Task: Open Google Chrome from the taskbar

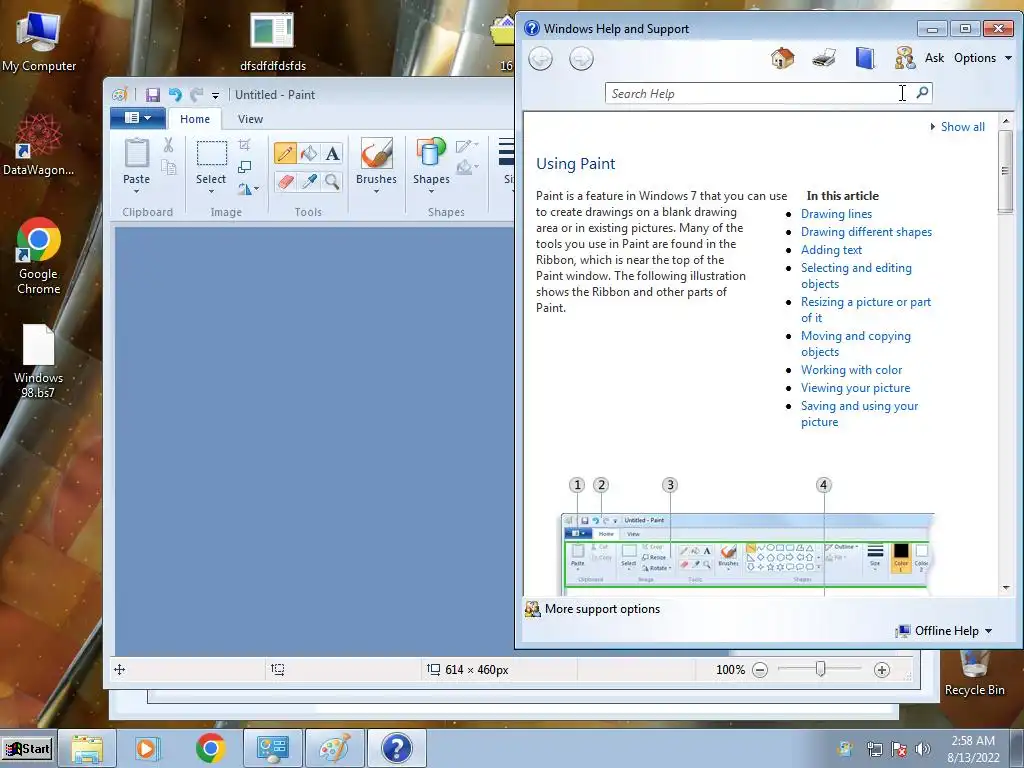Action: point(210,748)
